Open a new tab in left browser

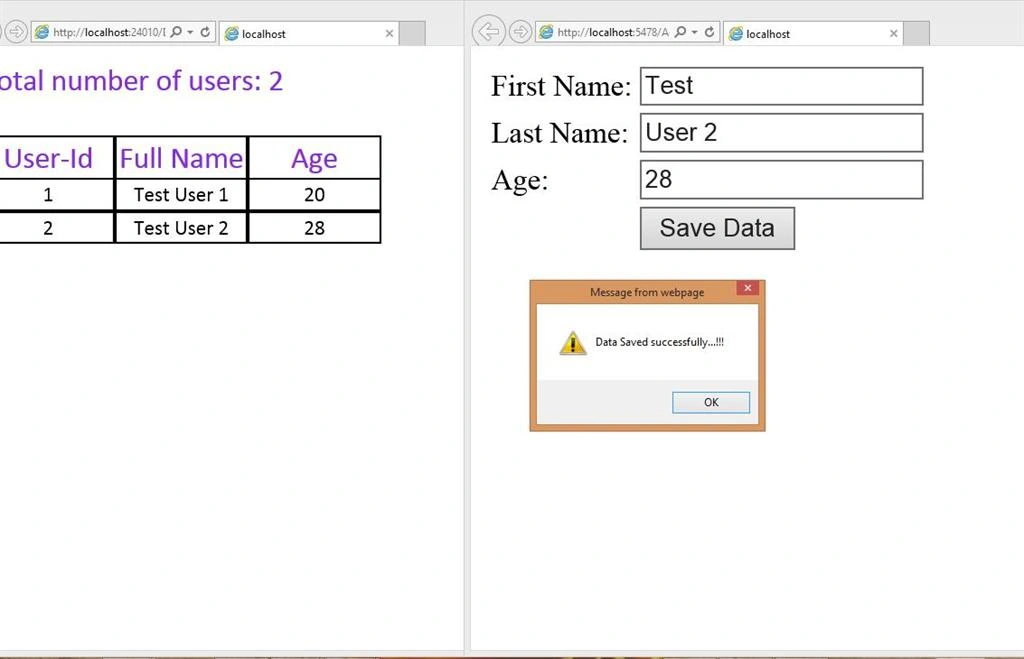click(412, 33)
